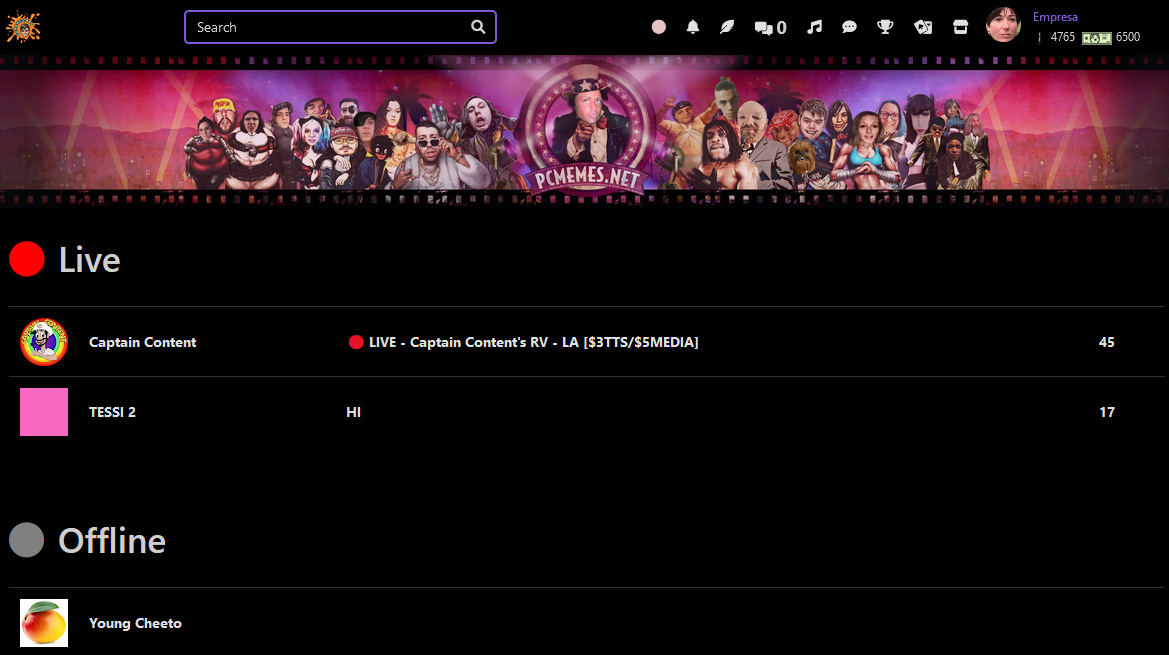Open the profile avatar in the header

tap(1003, 25)
